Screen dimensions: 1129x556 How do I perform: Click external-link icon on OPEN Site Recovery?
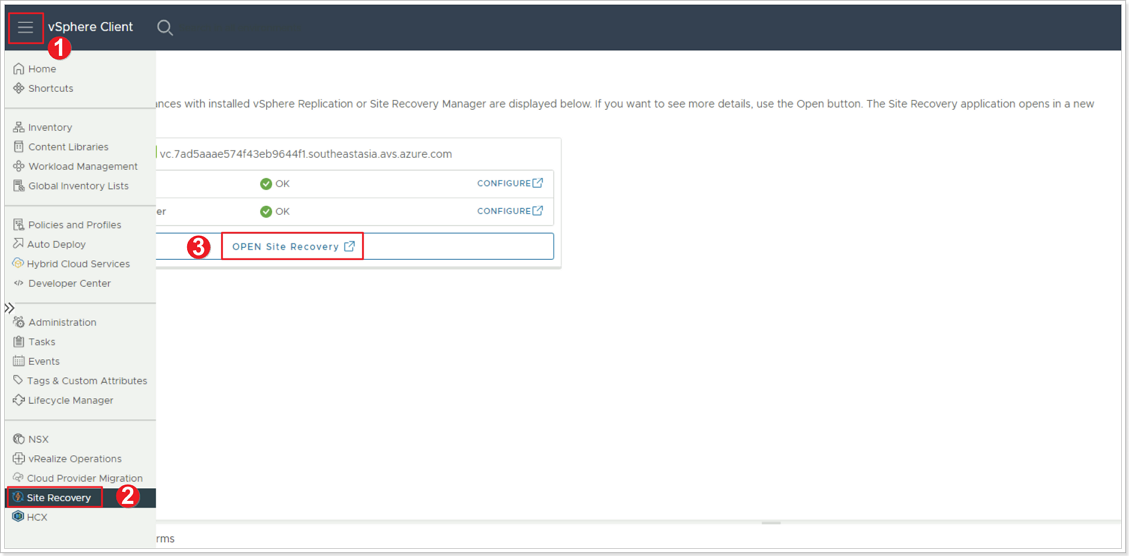[x=349, y=246]
